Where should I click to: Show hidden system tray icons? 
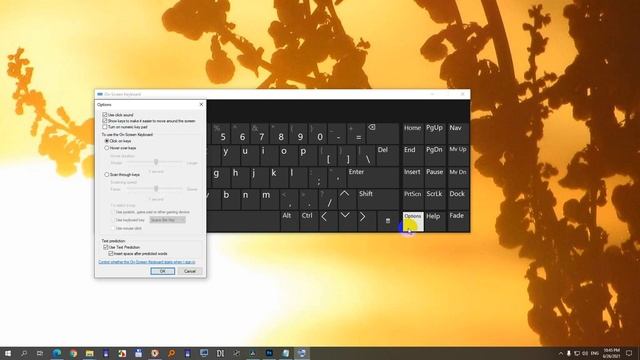tap(561, 353)
